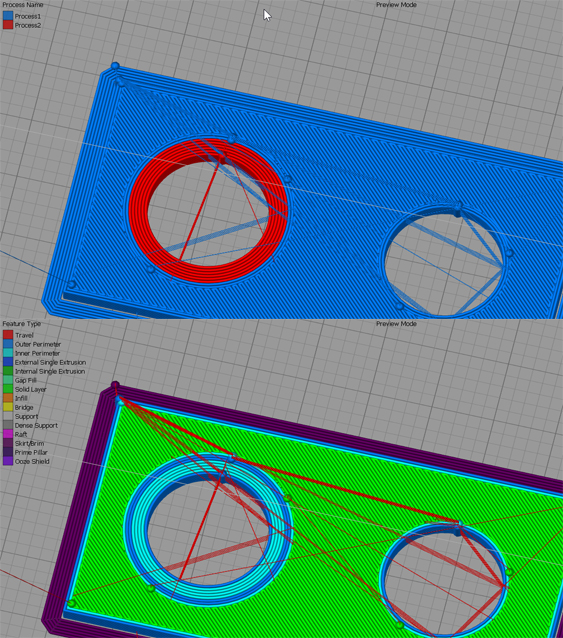Viewport: 563px width, 638px height.
Task: Click the Bridge legend swatch
Action: (x=8, y=407)
